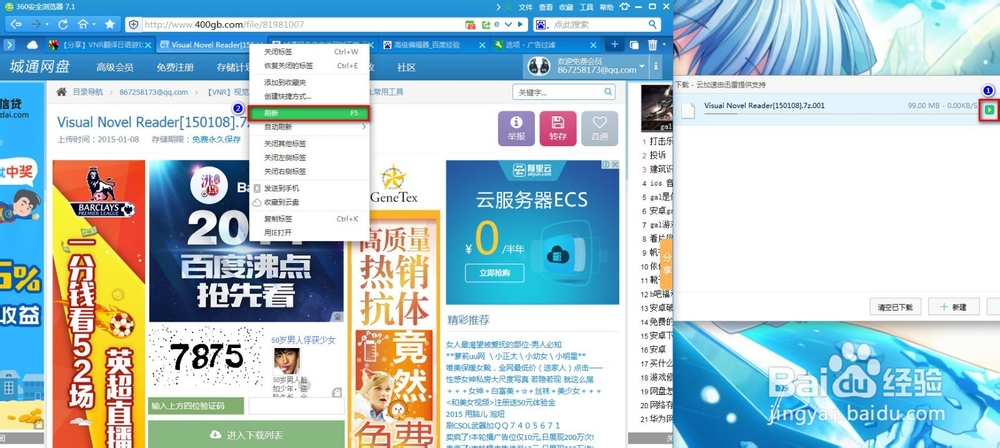Click the trash bin icon on tab bar
Screen dimensions: 1000x448
coord(652,45)
